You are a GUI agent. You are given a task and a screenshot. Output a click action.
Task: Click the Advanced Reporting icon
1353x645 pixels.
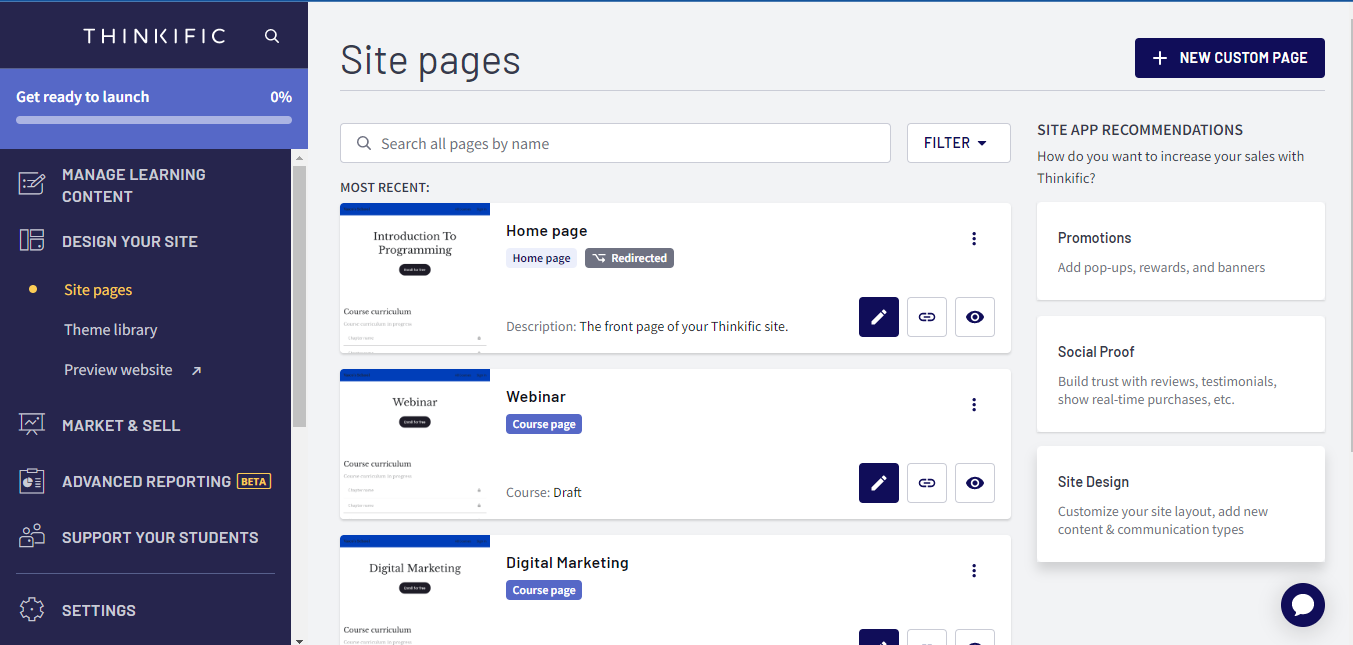32,481
